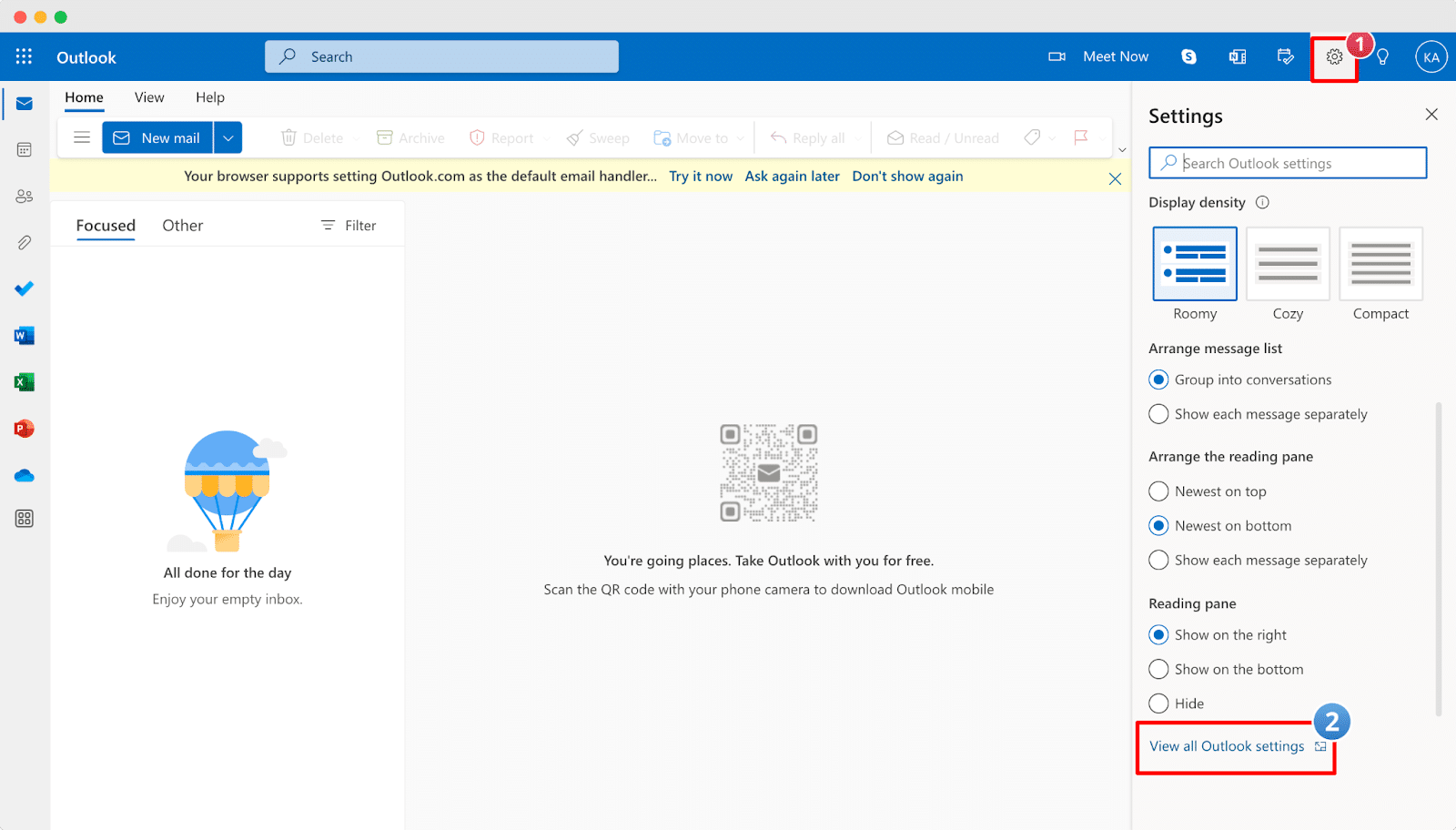The image size is (1456, 830).
Task: Open Excel from the sidebar
Action: [24, 381]
